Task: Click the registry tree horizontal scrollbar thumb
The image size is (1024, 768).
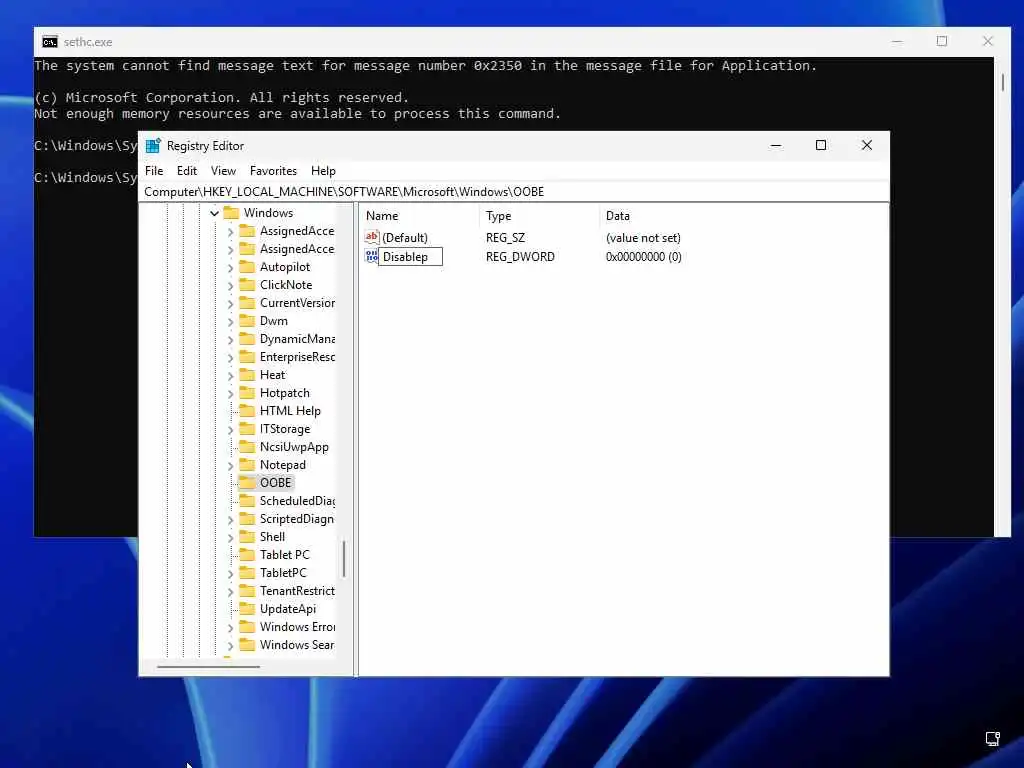Action: point(208,667)
